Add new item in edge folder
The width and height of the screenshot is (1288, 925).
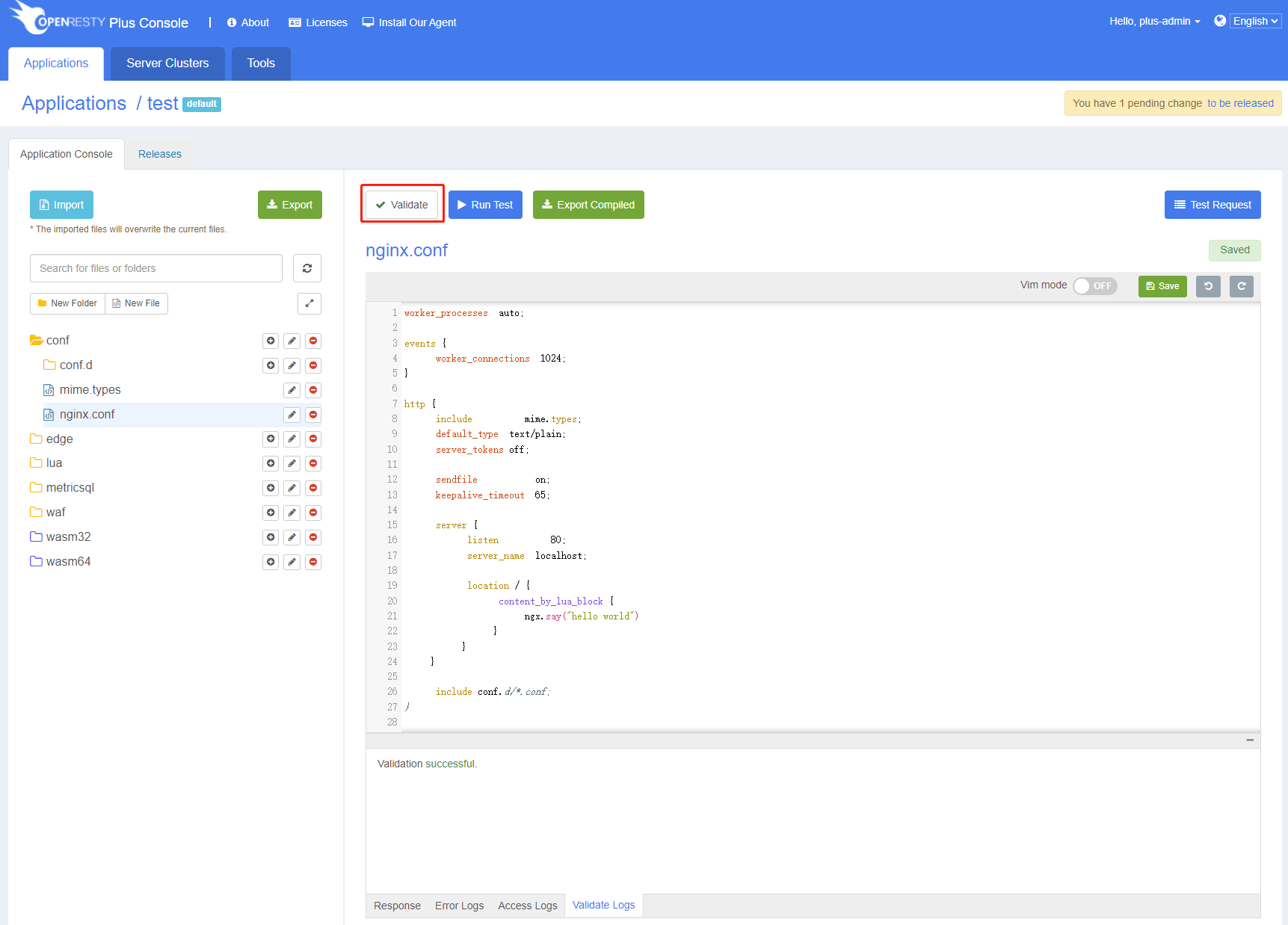[x=271, y=439]
